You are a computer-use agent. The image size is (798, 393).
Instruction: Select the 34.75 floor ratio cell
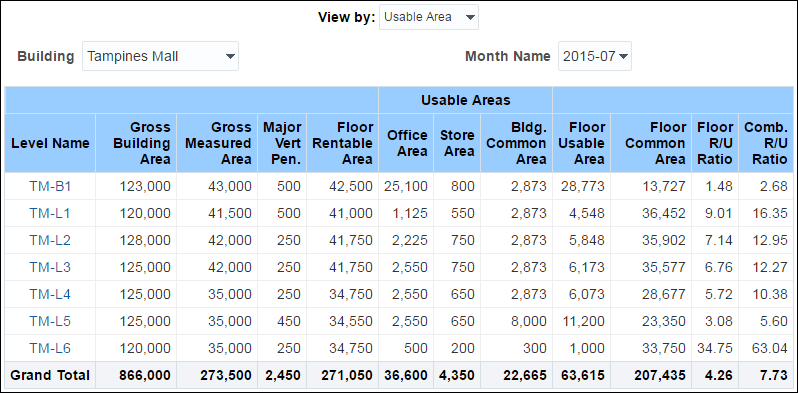point(715,348)
